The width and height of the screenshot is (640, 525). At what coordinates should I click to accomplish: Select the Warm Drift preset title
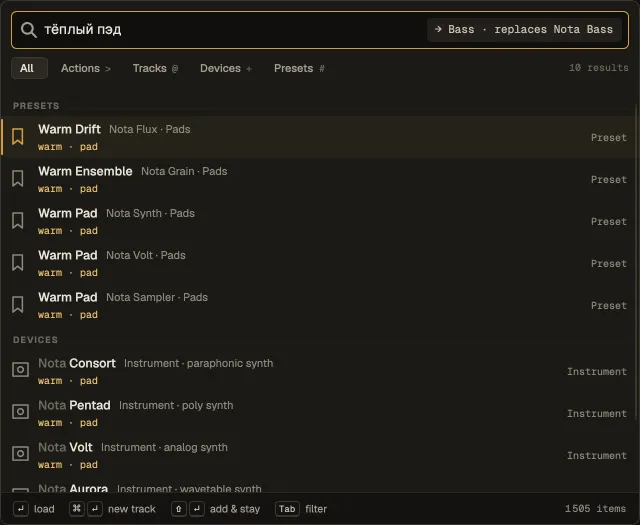[x=69, y=129]
